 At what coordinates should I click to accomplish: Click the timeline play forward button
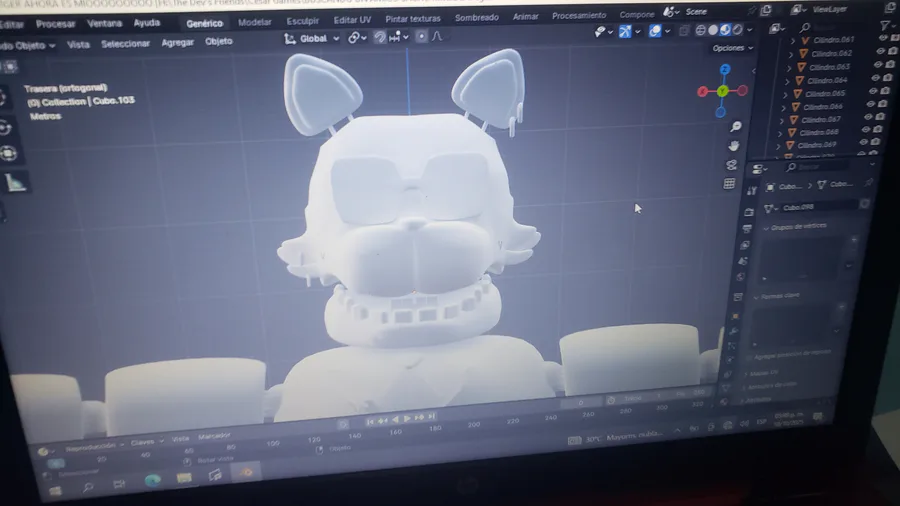tap(408, 419)
